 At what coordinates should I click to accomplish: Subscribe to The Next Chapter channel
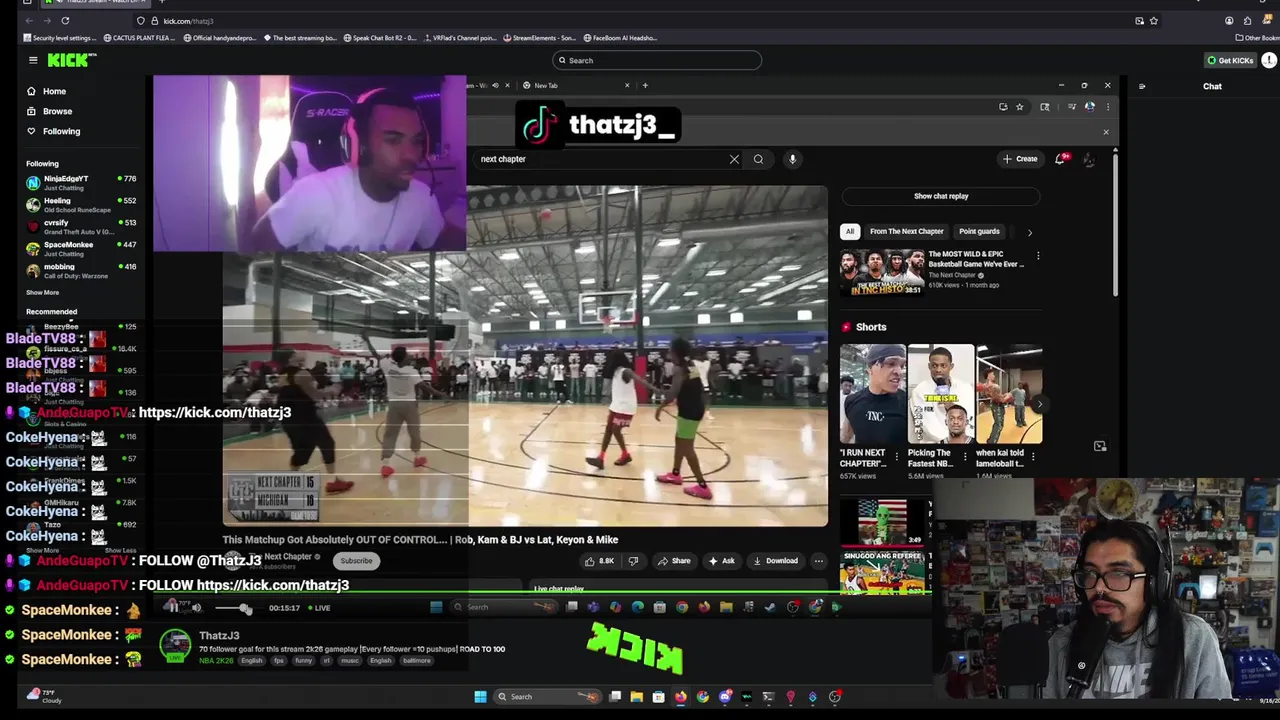pos(356,561)
